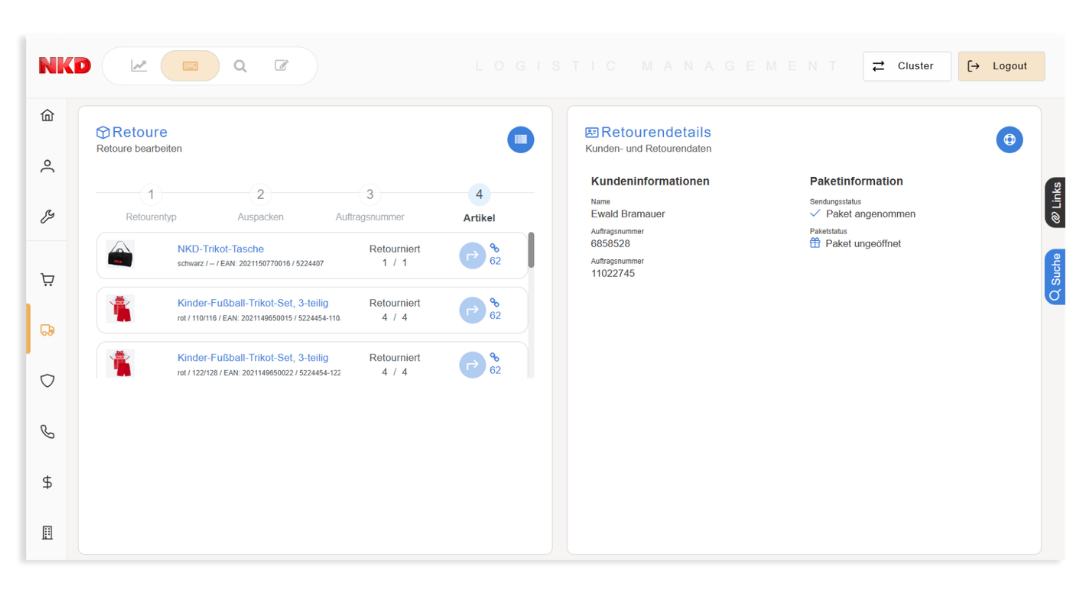
Task: Click return arrow for NKD-Trikot-Tasche
Action: tap(472, 256)
